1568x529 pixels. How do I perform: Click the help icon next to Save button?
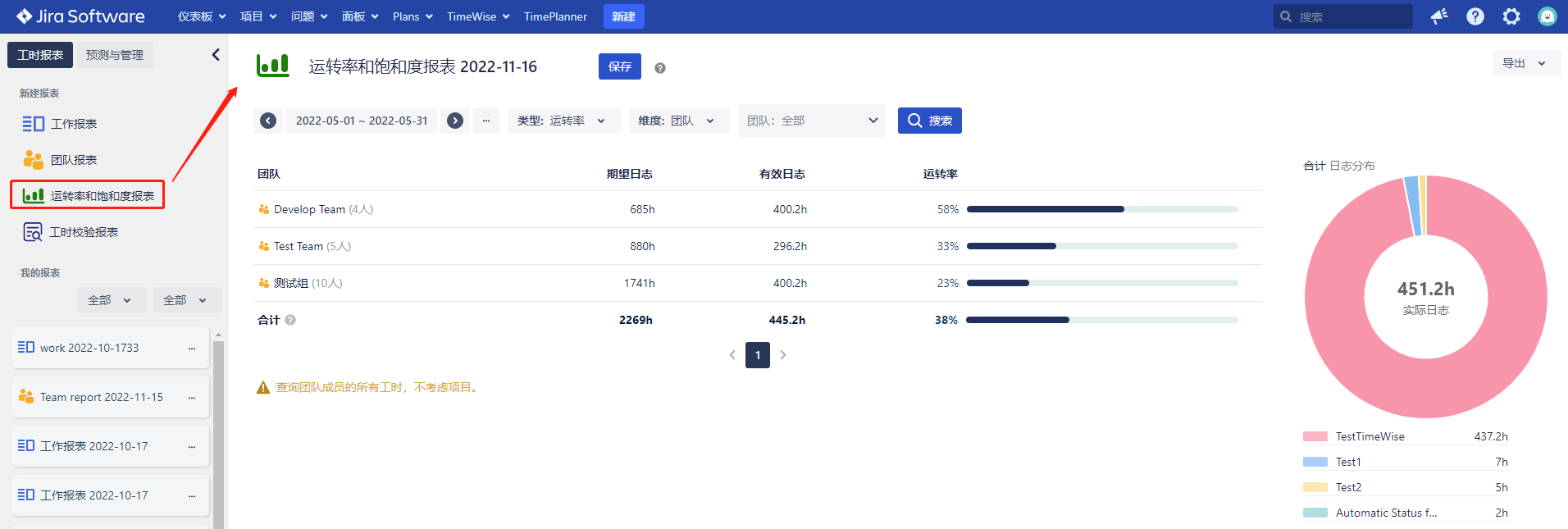click(x=659, y=68)
